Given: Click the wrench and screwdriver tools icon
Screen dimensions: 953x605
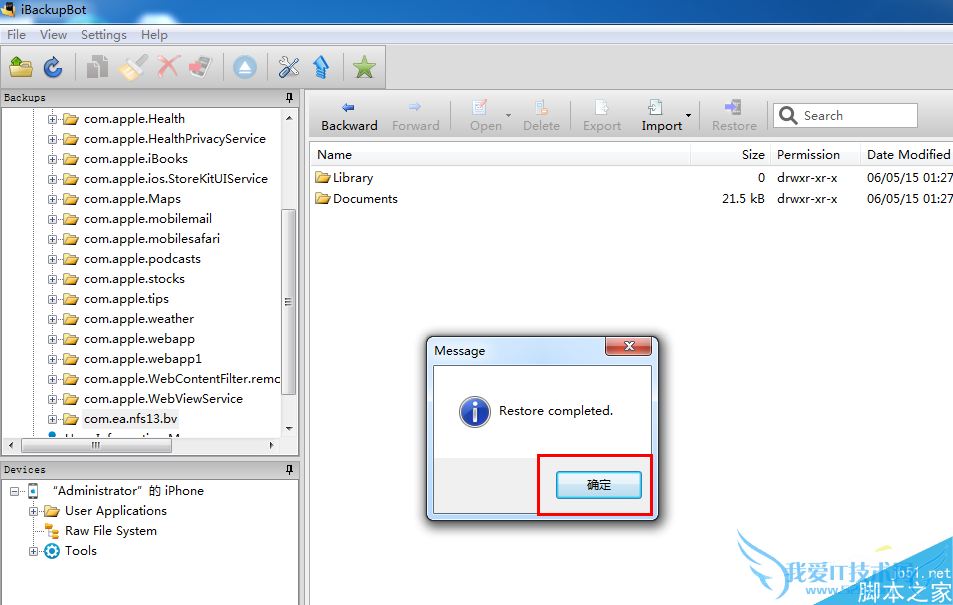Looking at the screenshot, I should [289, 67].
